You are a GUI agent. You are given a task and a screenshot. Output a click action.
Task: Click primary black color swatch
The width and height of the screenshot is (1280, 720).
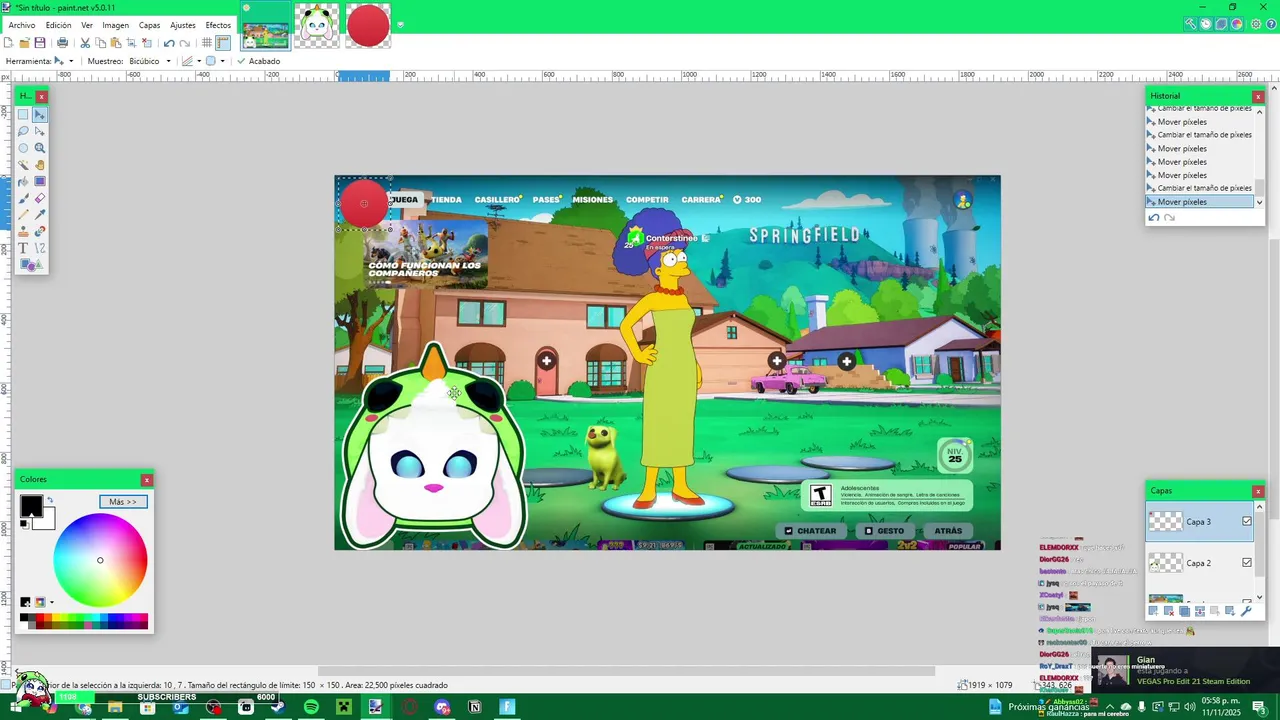tap(31, 506)
